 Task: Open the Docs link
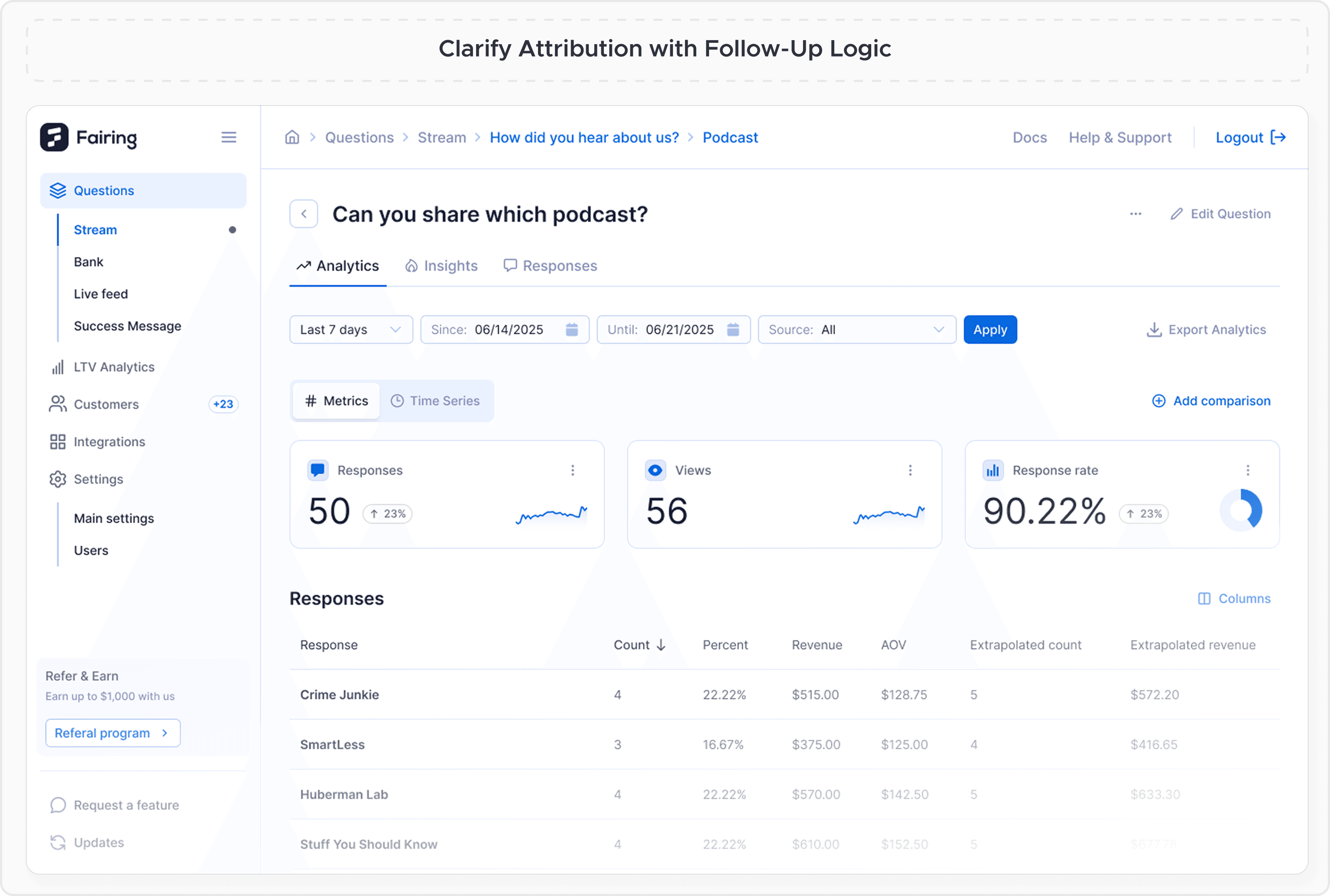coord(1029,137)
